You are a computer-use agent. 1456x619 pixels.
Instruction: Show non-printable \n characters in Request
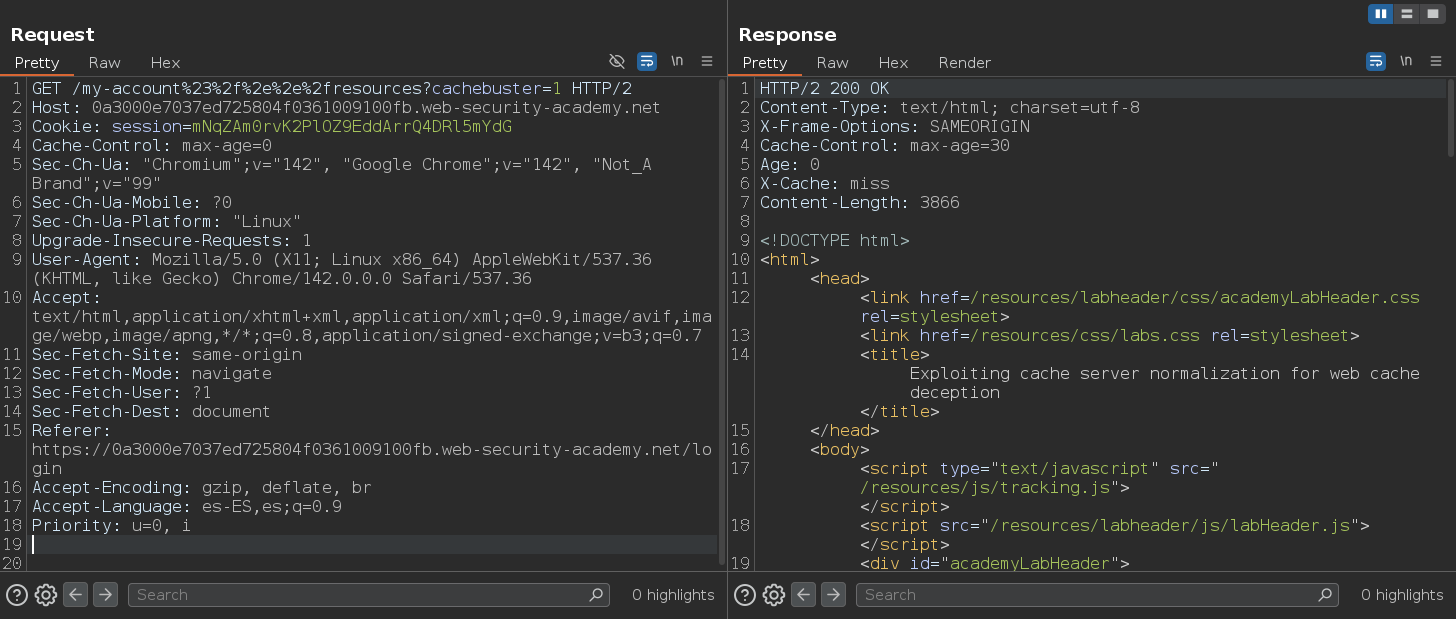[x=677, y=61]
